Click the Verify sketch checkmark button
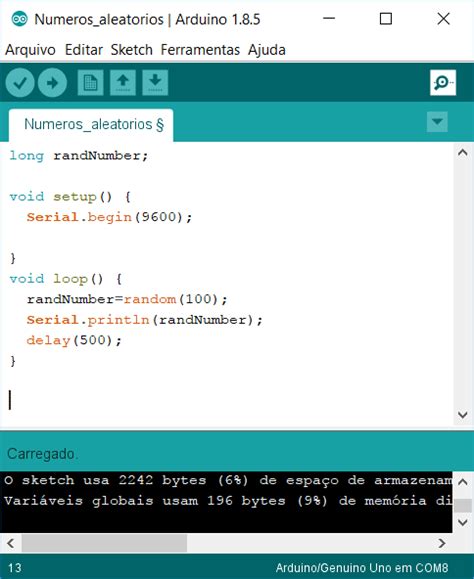 point(20,82)
